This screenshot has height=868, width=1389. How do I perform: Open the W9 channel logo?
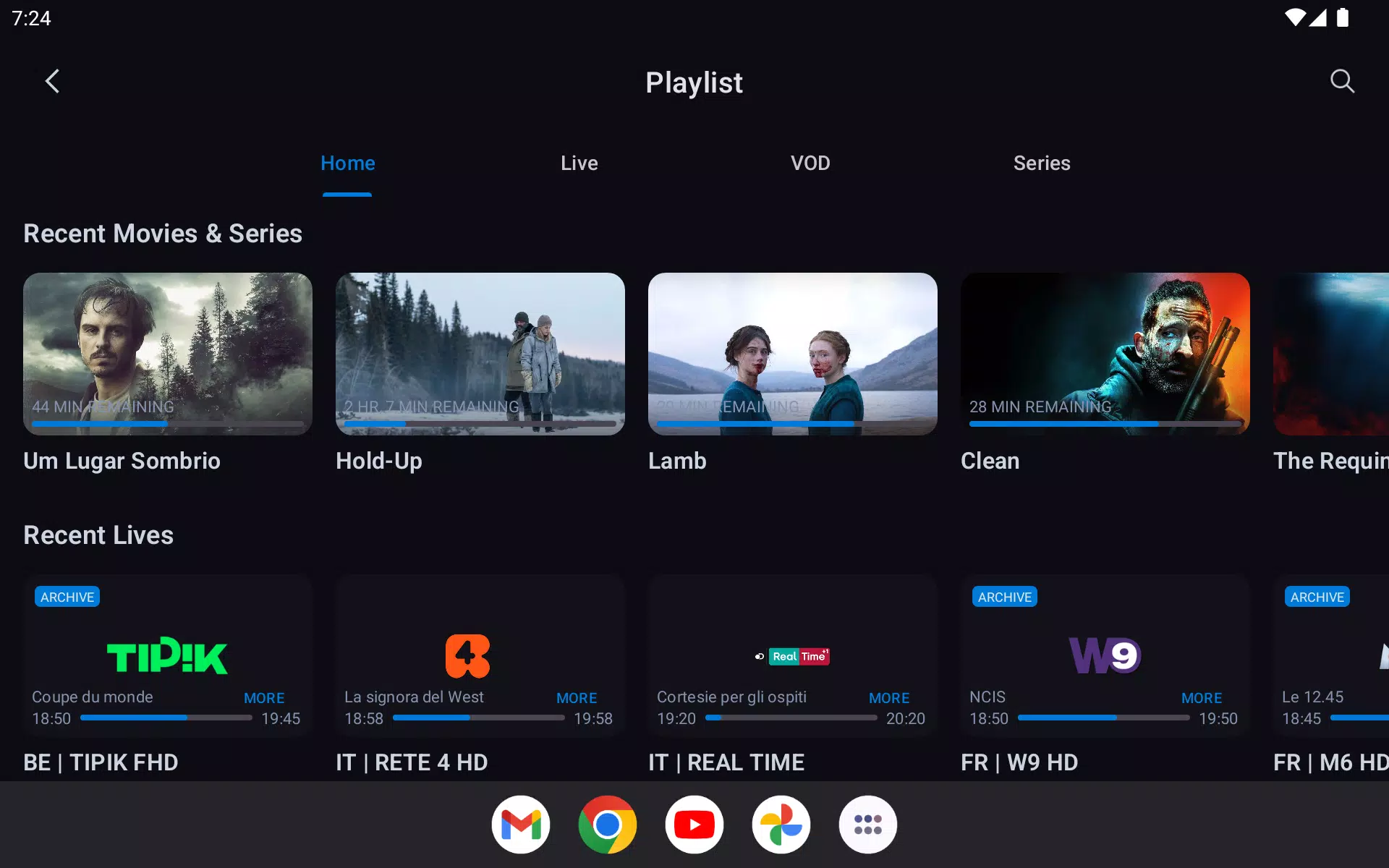click(x=1105, y=655)
